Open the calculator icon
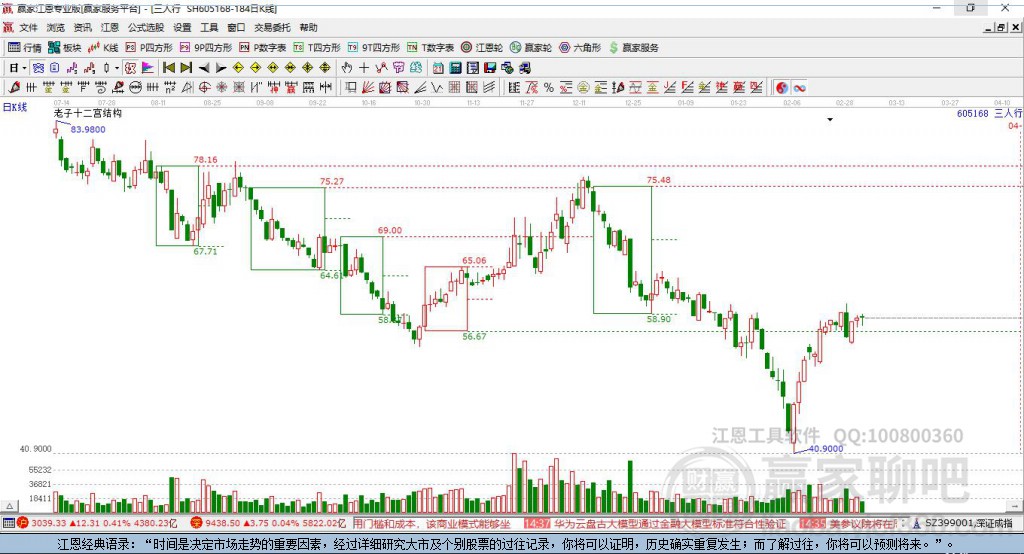The image size is (1024, 554). pyautogui.click(x=455, y=68)
